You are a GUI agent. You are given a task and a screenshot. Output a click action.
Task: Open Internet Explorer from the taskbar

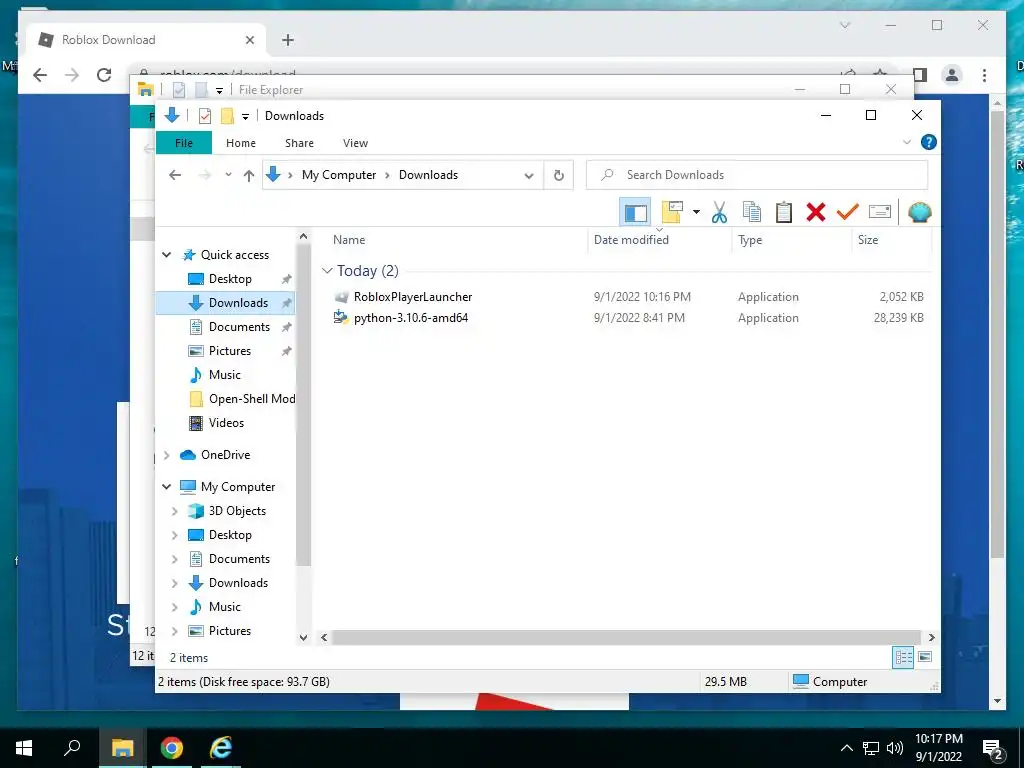pyautogui.click(x=221, y=748)
